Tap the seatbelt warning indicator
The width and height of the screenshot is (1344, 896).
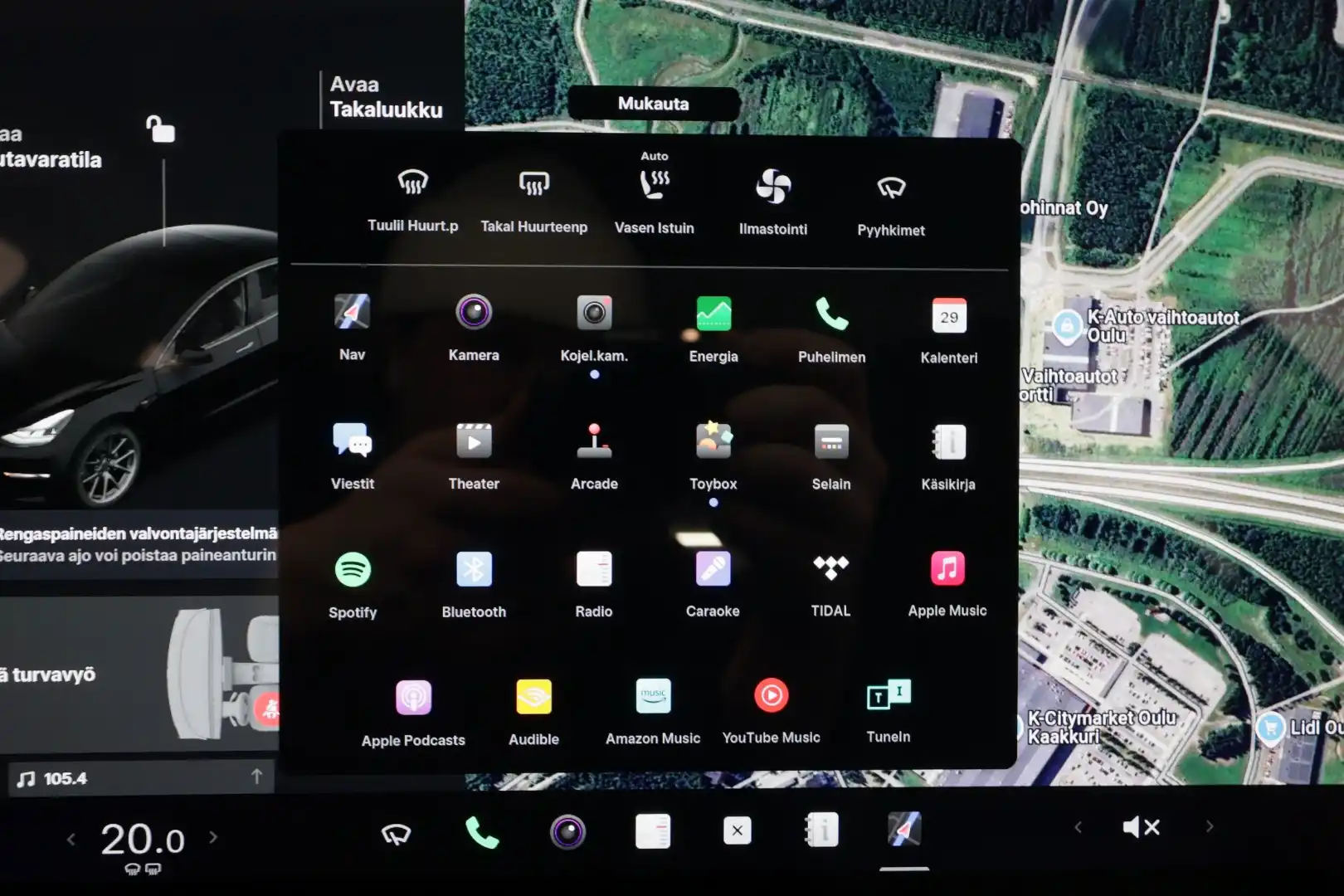point(268,709)
